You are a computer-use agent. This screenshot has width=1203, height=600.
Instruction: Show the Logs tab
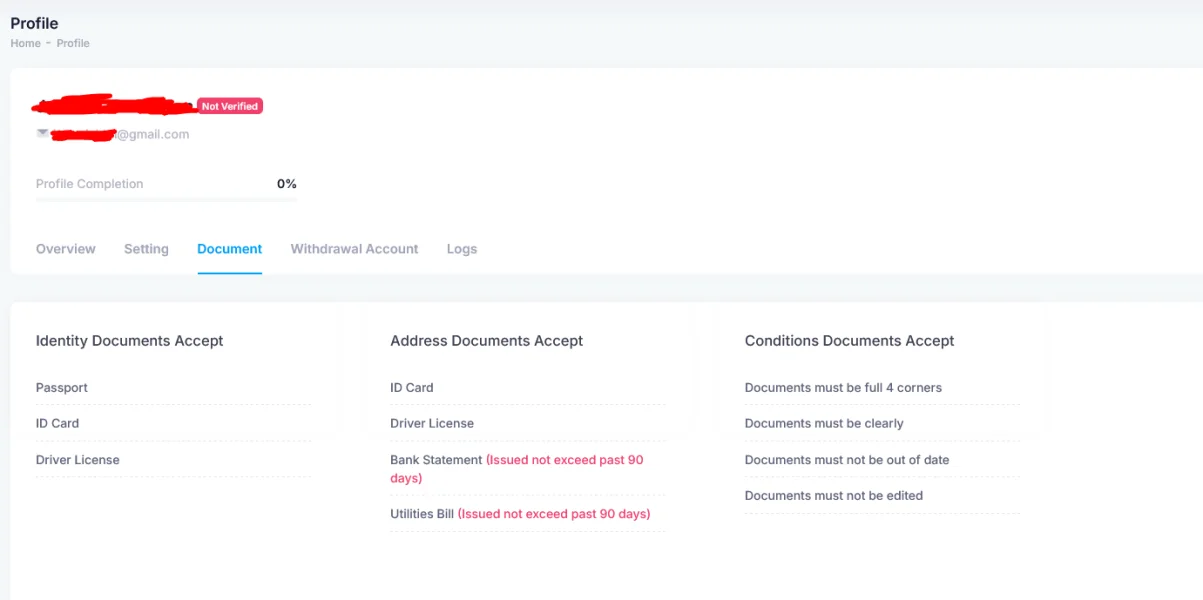click(x=462, y=249)
